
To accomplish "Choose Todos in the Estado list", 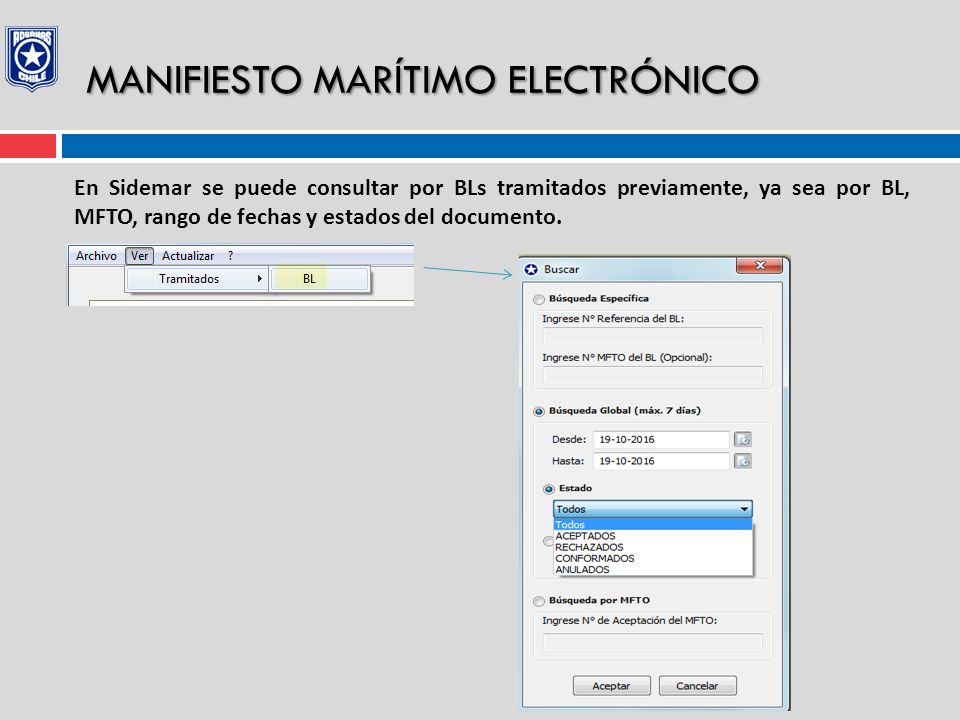I will (653, 525).
